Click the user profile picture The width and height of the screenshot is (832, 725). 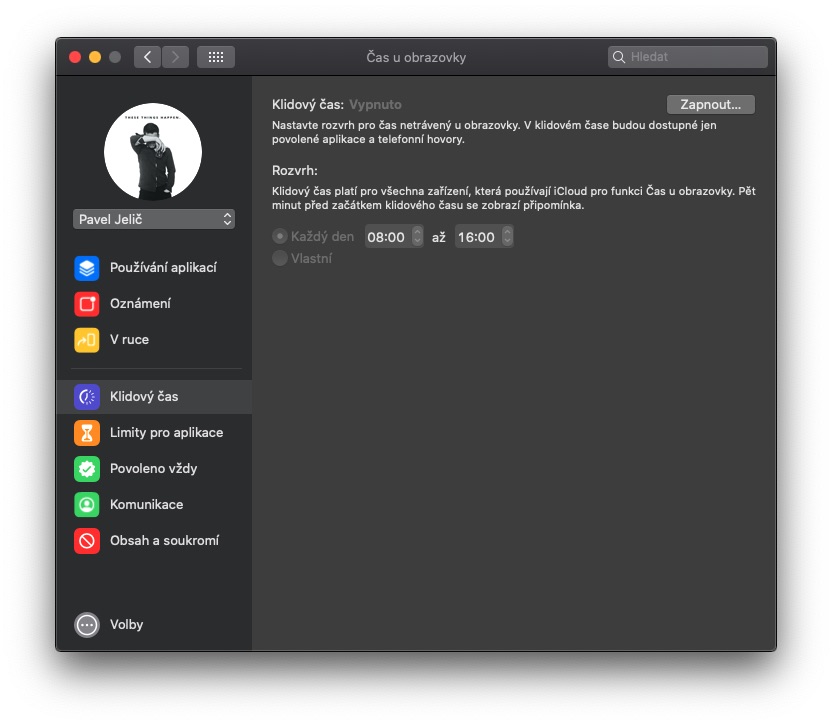153,152
